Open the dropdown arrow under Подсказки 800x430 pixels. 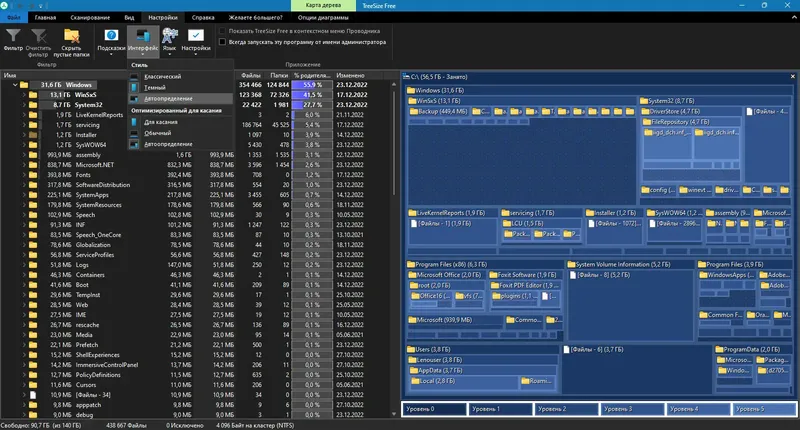click(111, 54)
